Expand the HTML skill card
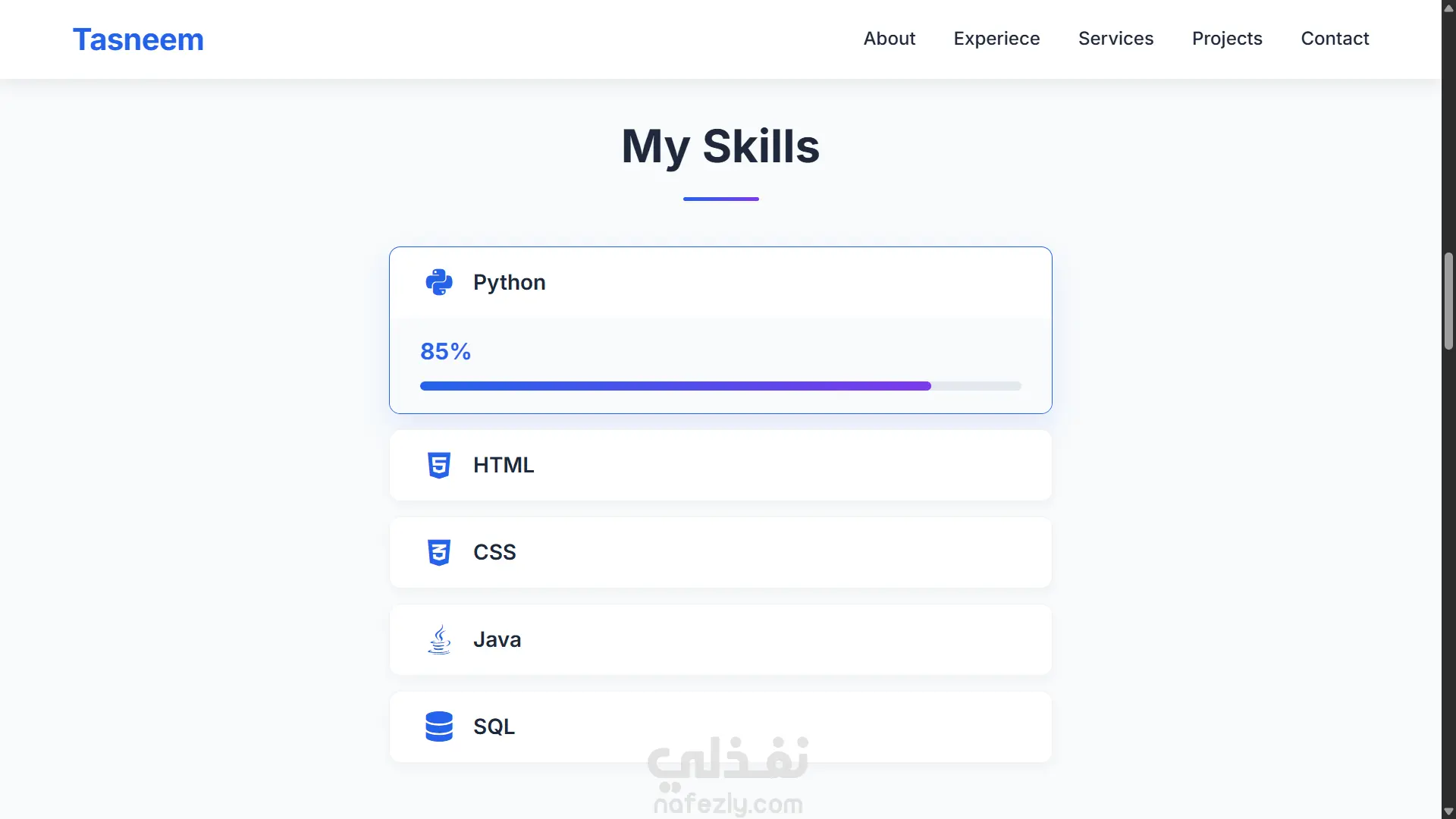The height and width of the screenshot is (819, 1456). click(720, 465)
